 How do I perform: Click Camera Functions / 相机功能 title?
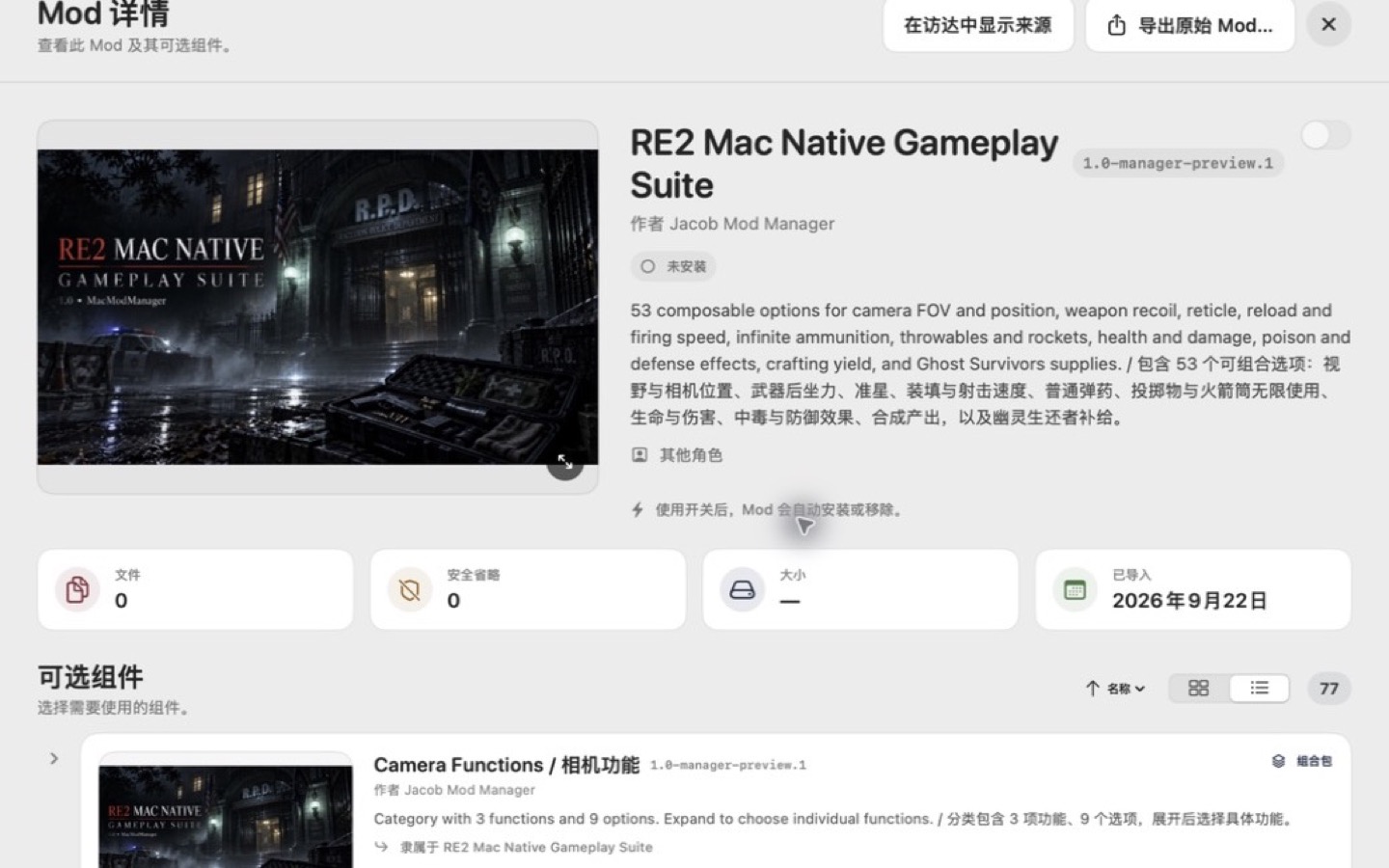(506, 765)
